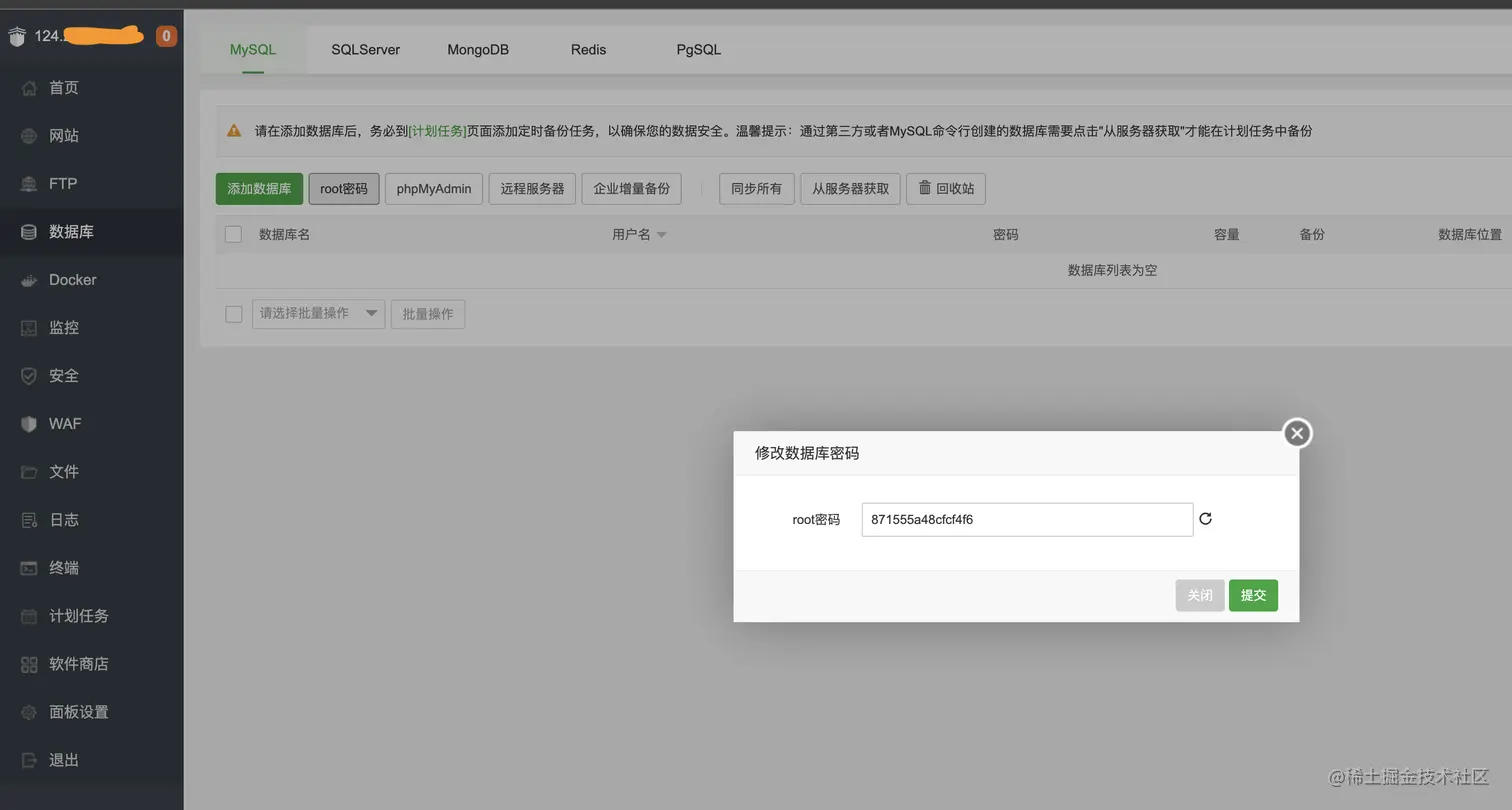Image resolution: width=1512 pixels, height=810 pixels.
Task: Click the 远程服务器 button
Action: (532, 189)
